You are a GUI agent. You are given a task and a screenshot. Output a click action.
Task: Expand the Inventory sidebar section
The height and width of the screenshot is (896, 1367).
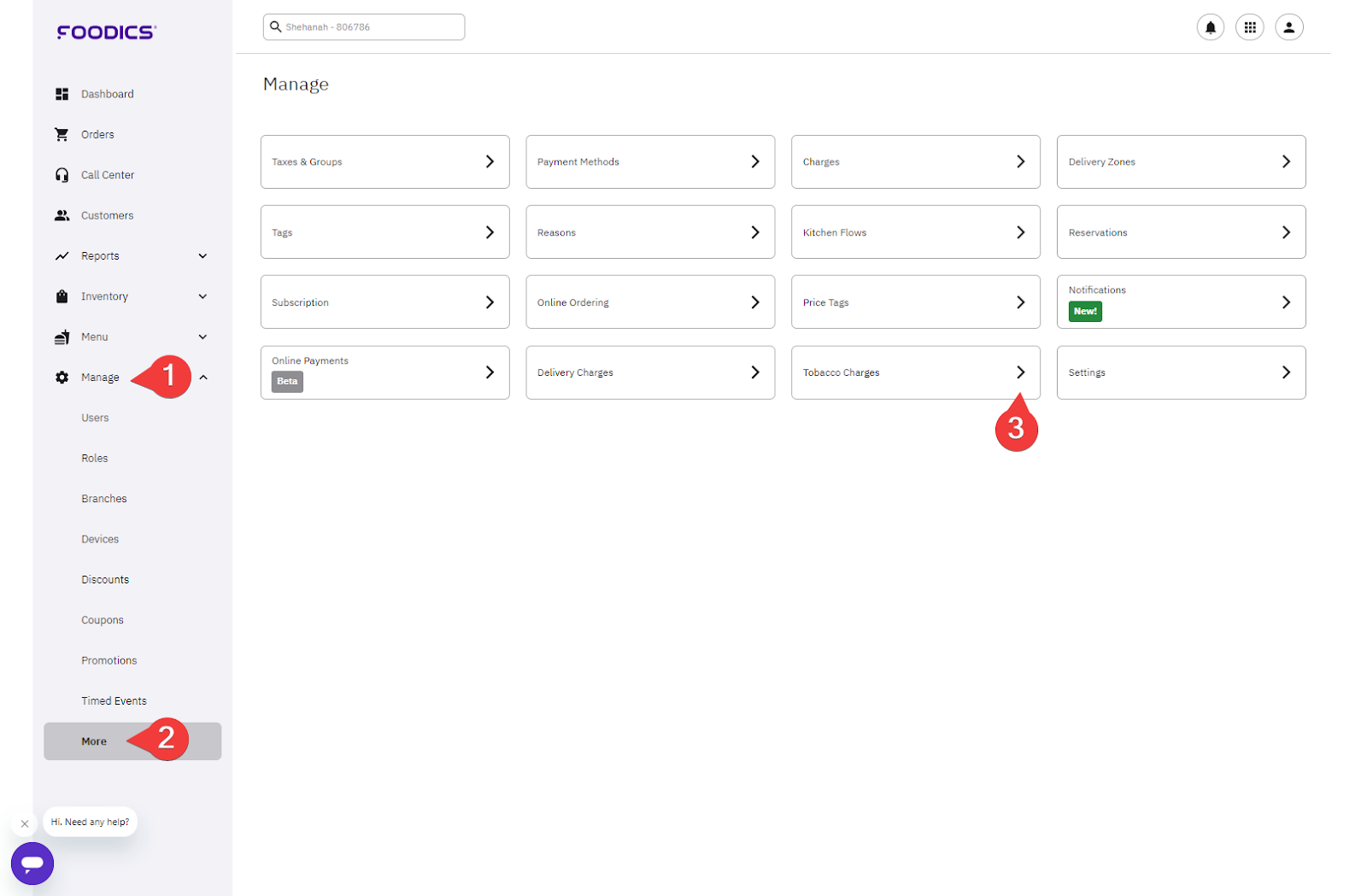click(202, 296)
